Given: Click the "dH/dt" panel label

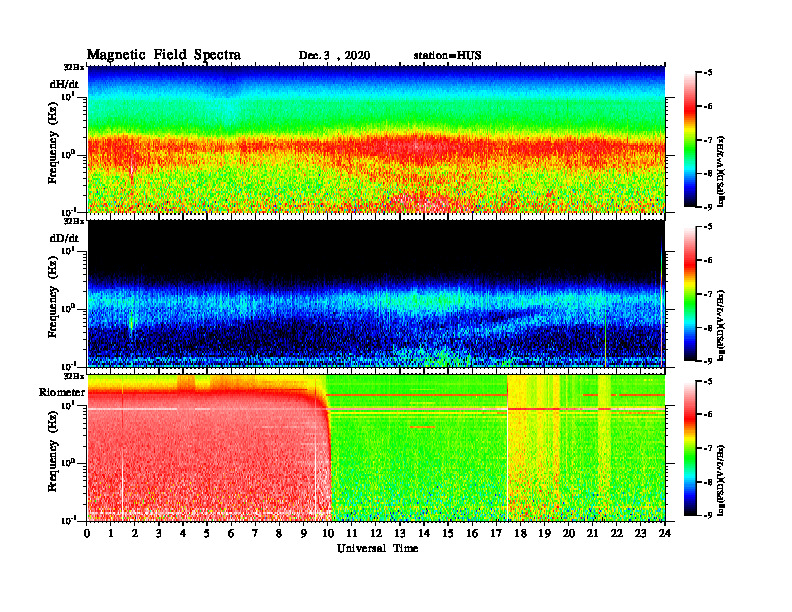Looking at the screenshot, I should [x=64, y=84].
